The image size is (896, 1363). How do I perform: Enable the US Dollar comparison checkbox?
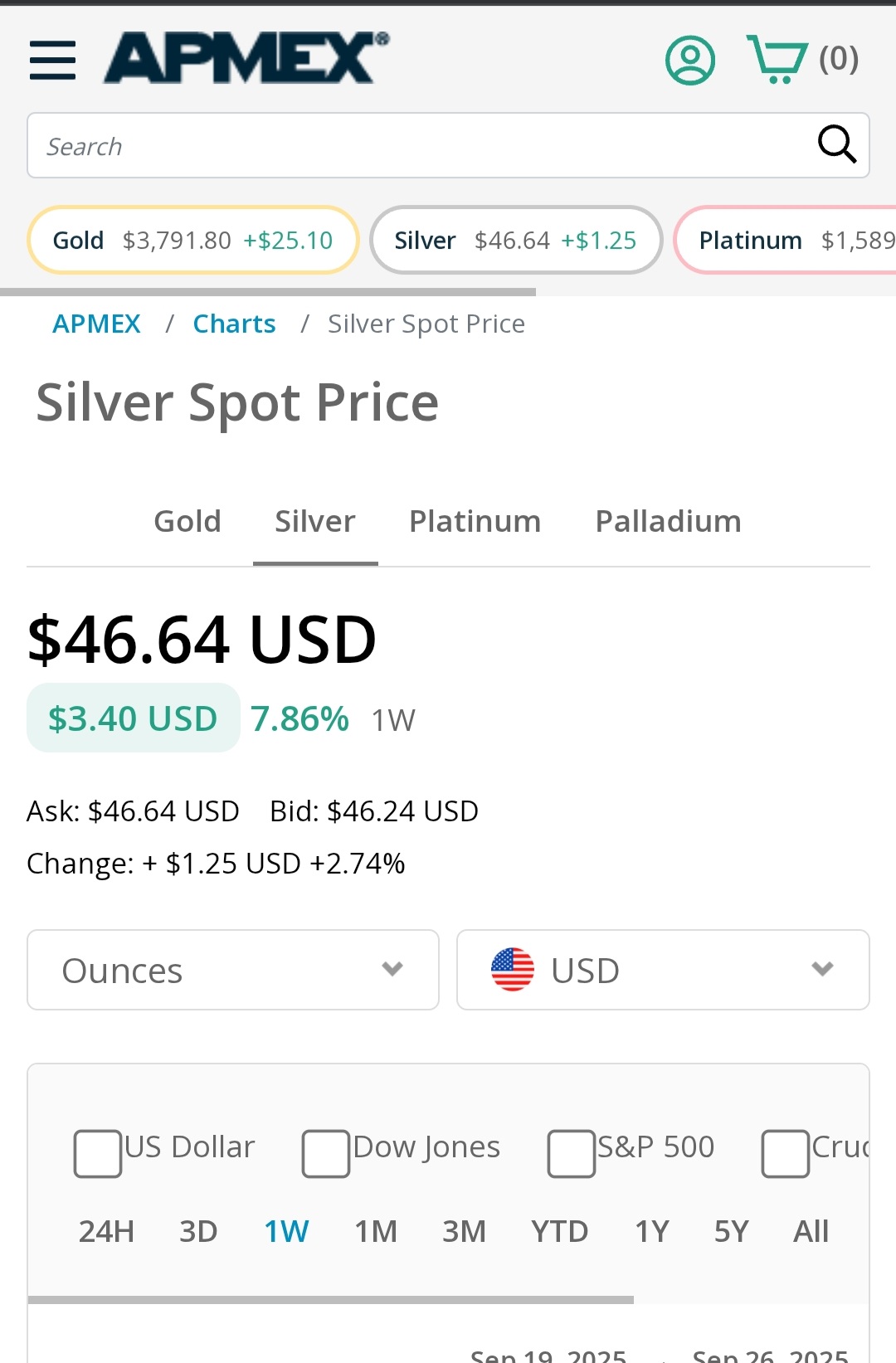pos(98,1153)
